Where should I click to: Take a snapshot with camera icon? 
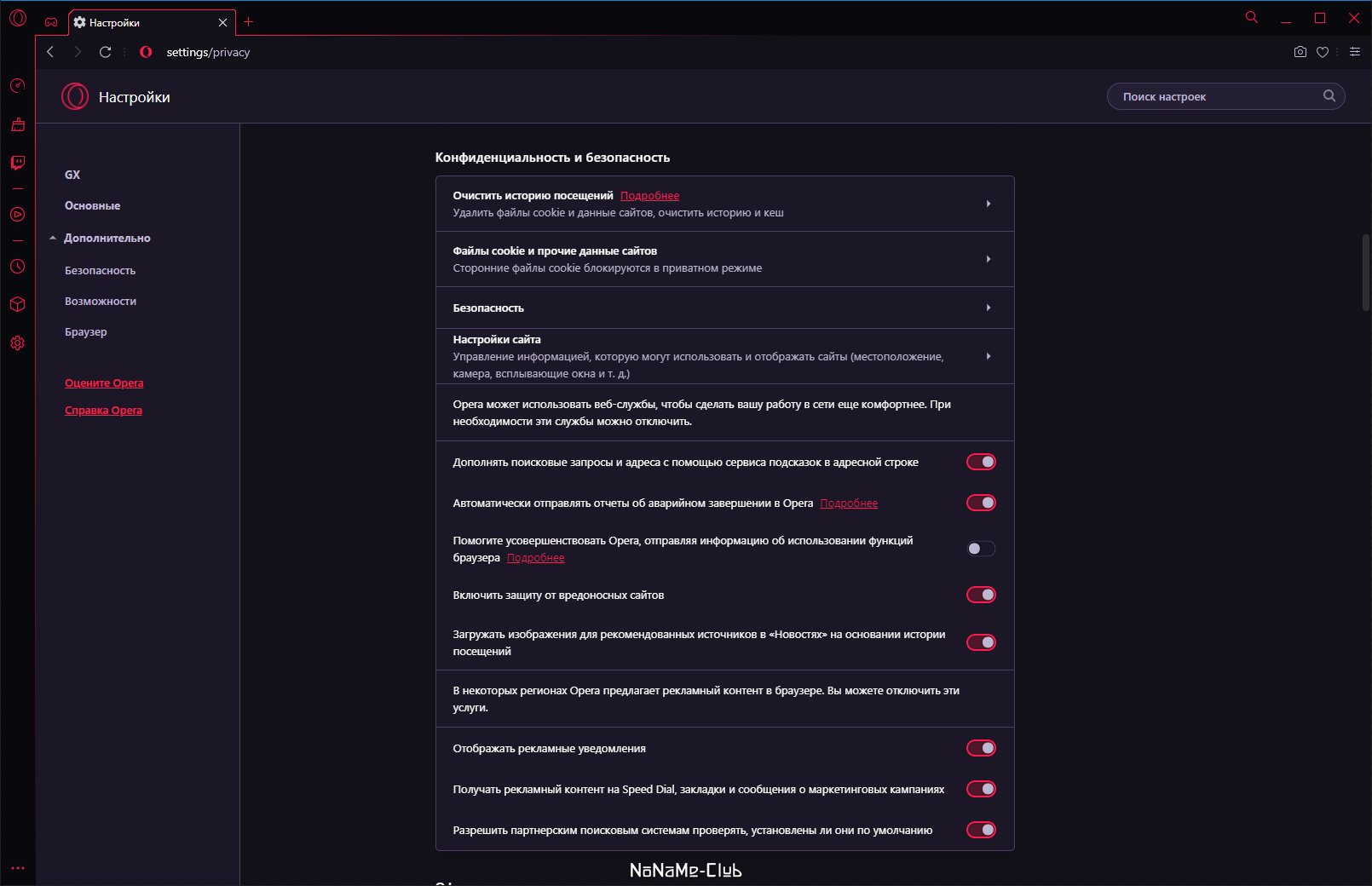(x=1300, y=52)
